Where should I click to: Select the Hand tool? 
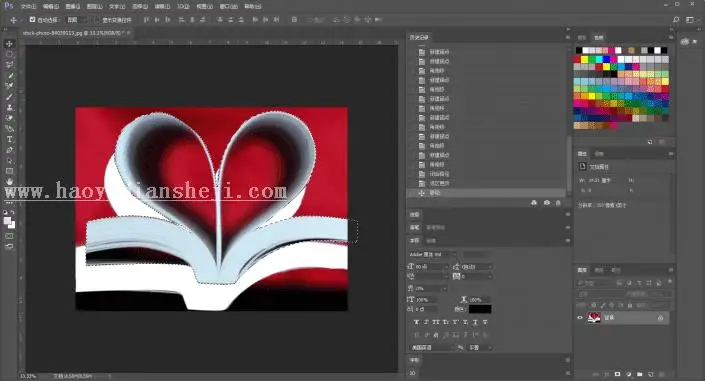point(9,182)
